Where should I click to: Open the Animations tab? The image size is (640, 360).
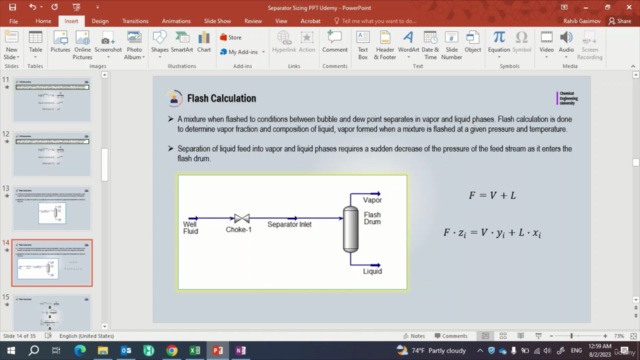click(x=176, y=21)
